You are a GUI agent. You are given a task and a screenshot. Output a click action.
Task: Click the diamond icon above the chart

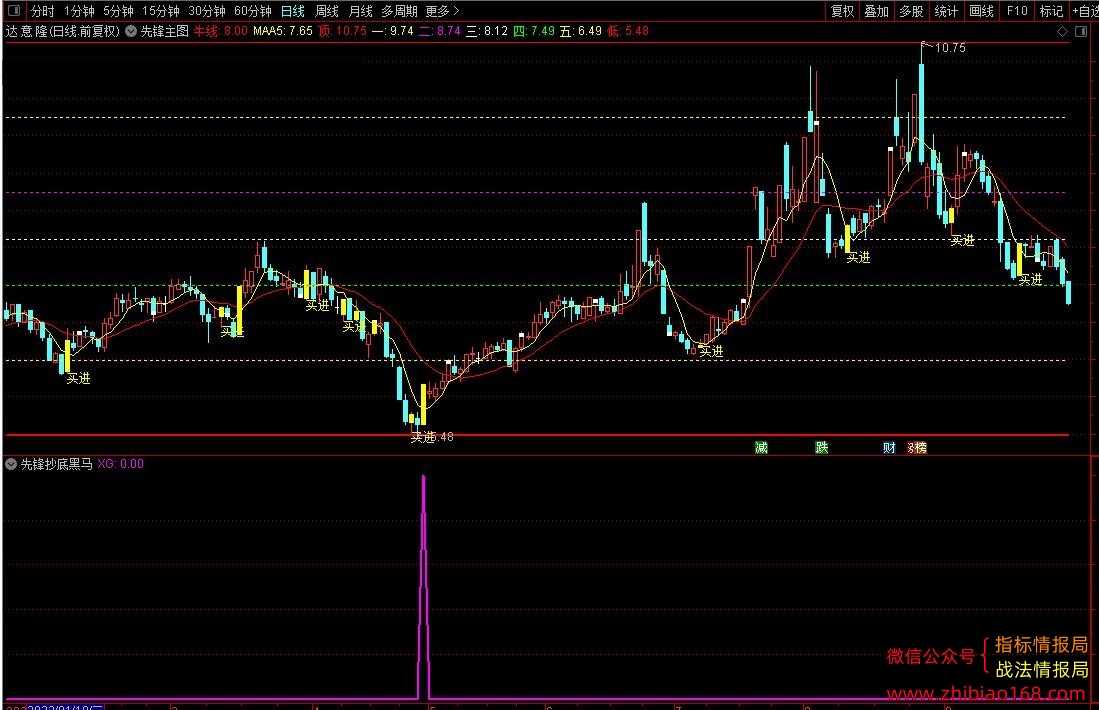tap(1063, 32)
